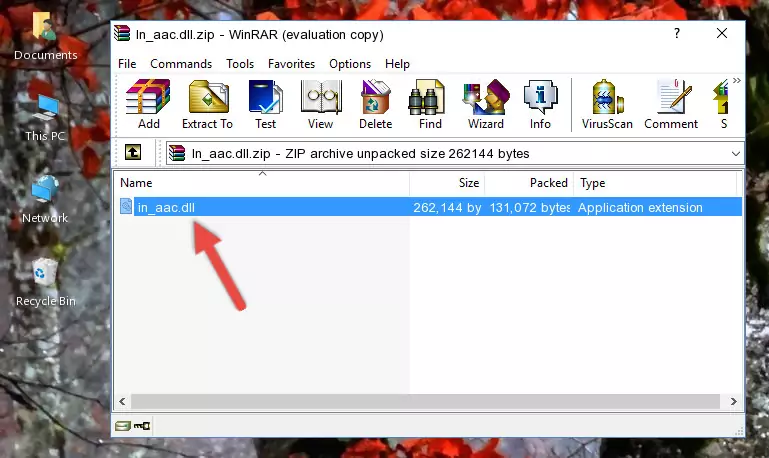This screenshot has width=769, height=458.
Task: Open the View file tool
Action: [320, 104]
